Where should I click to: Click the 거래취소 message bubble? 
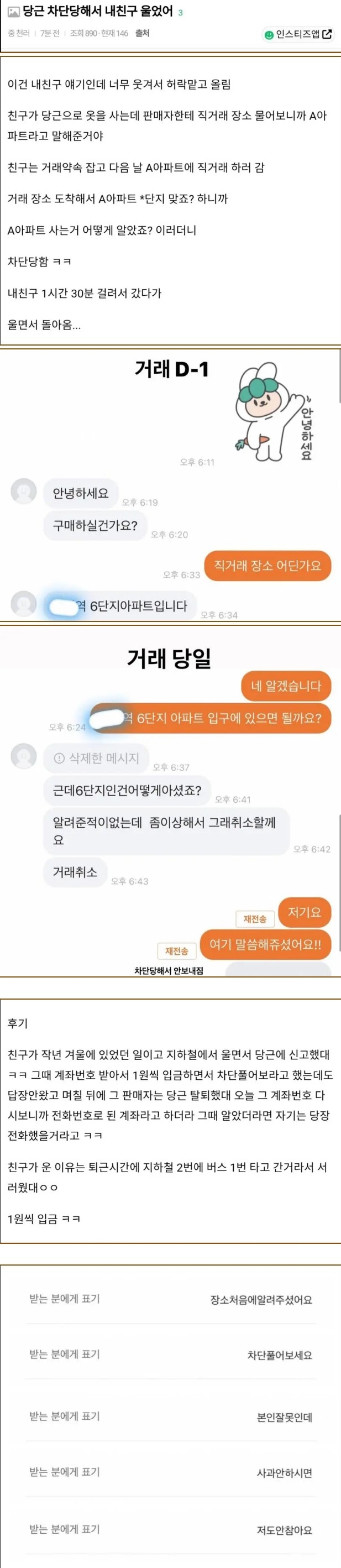pyautogui.click(x=75, y=872)
